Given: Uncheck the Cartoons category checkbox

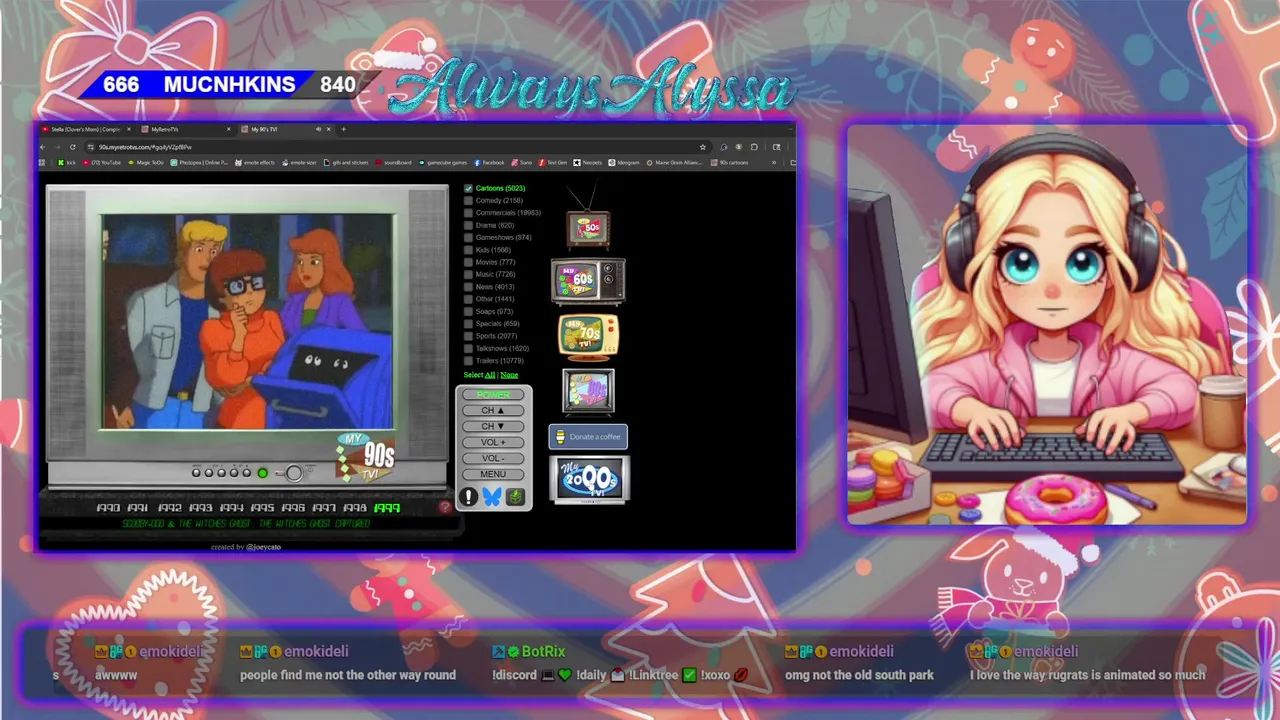Looking at the screenshot, I should [x=468, y=188].
